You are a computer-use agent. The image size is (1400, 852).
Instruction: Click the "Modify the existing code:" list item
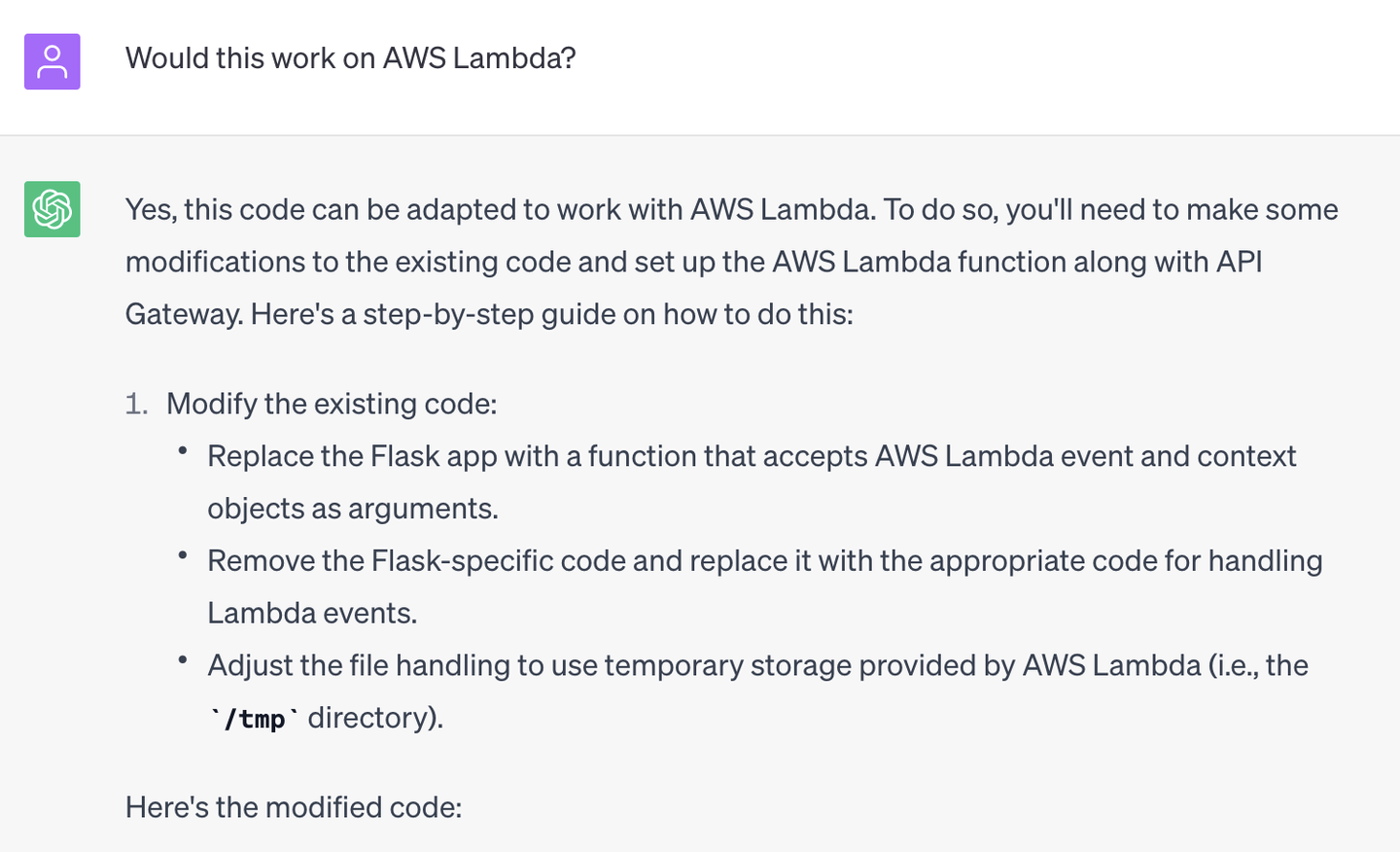pyautogui.click(x=332, y=404)
